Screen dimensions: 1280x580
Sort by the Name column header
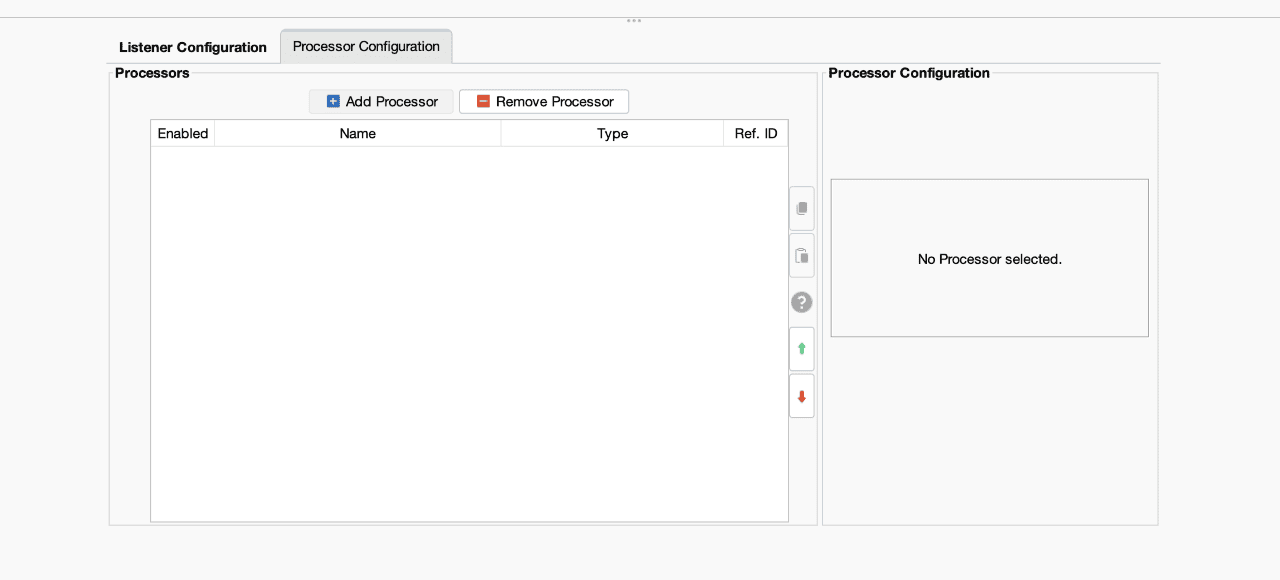[x=358, y=133]
